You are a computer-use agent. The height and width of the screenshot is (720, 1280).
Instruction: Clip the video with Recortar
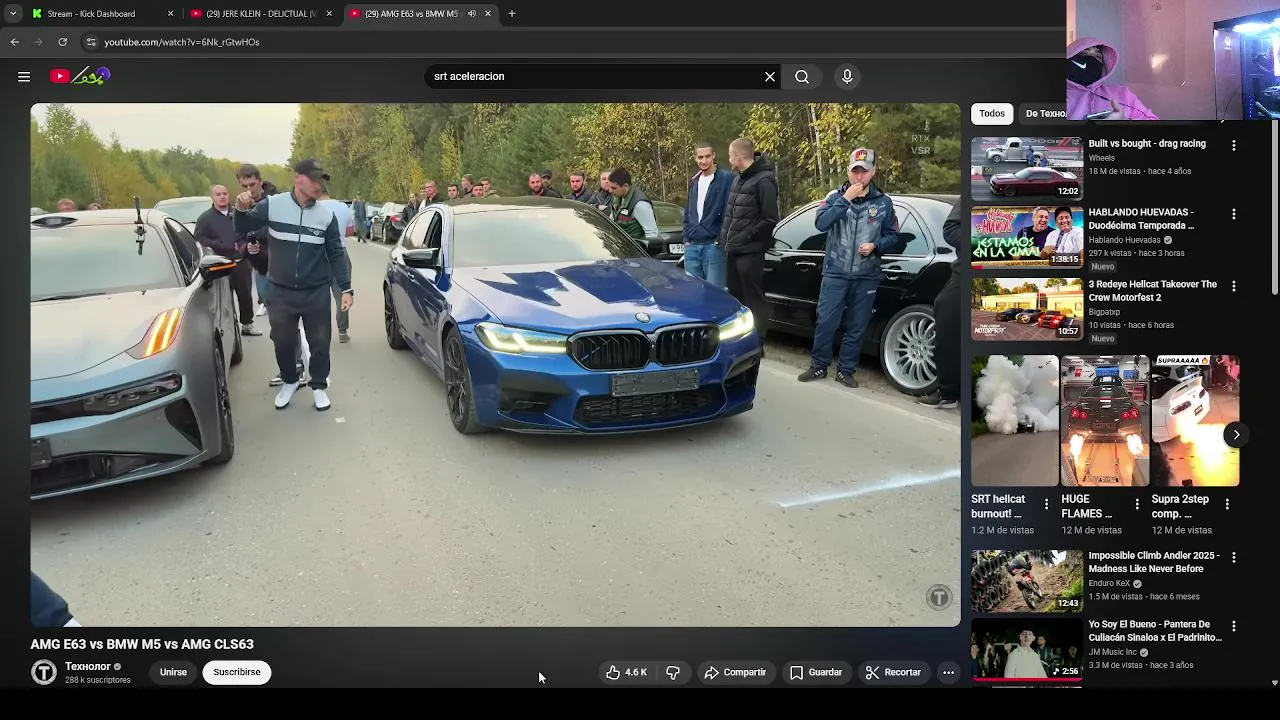point(893,673)
